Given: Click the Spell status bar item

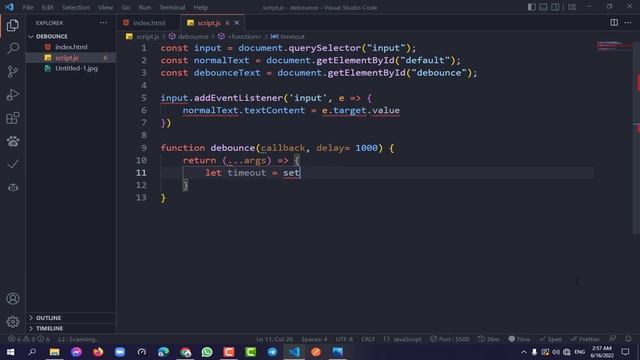Looking at the screenshot, I should 551,339.
